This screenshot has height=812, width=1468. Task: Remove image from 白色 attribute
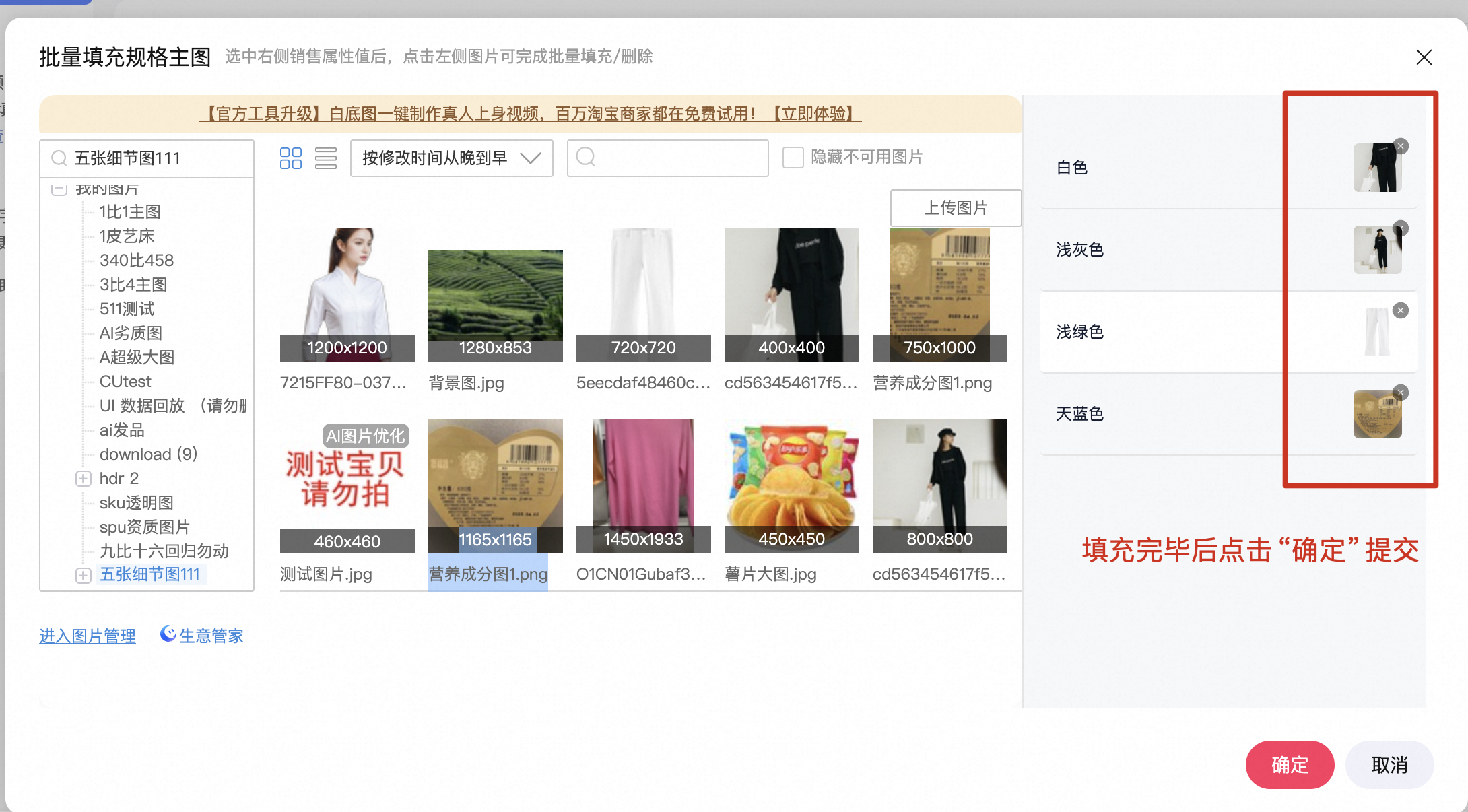pos(1401,146)
